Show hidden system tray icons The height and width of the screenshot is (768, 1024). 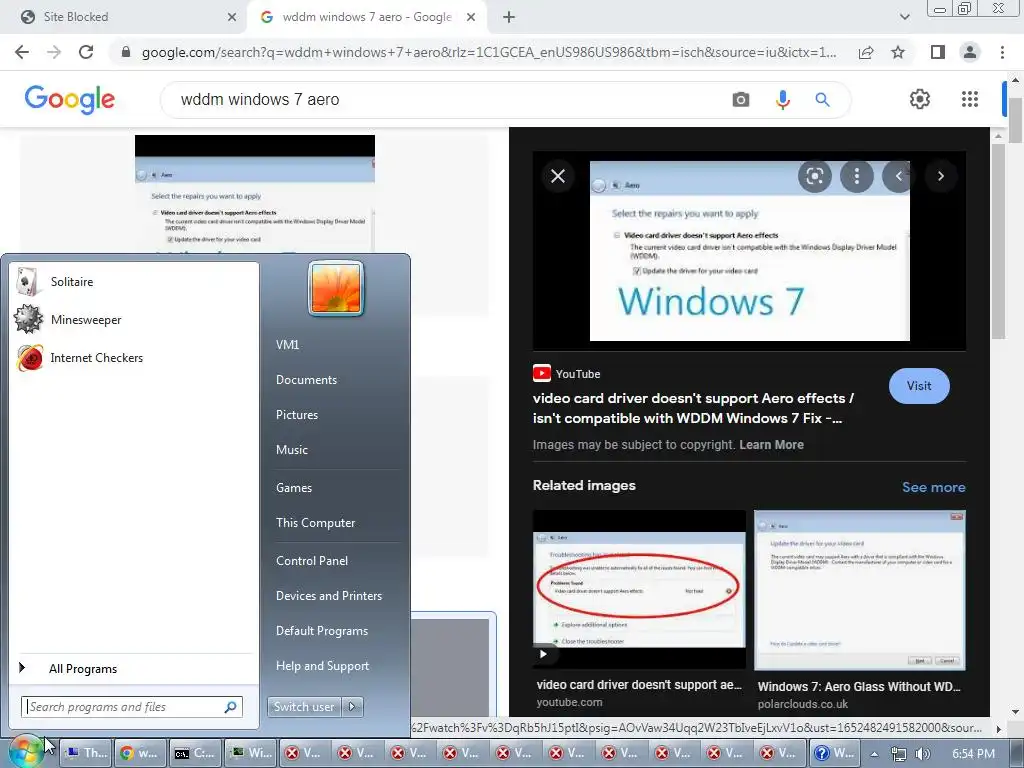874,754
